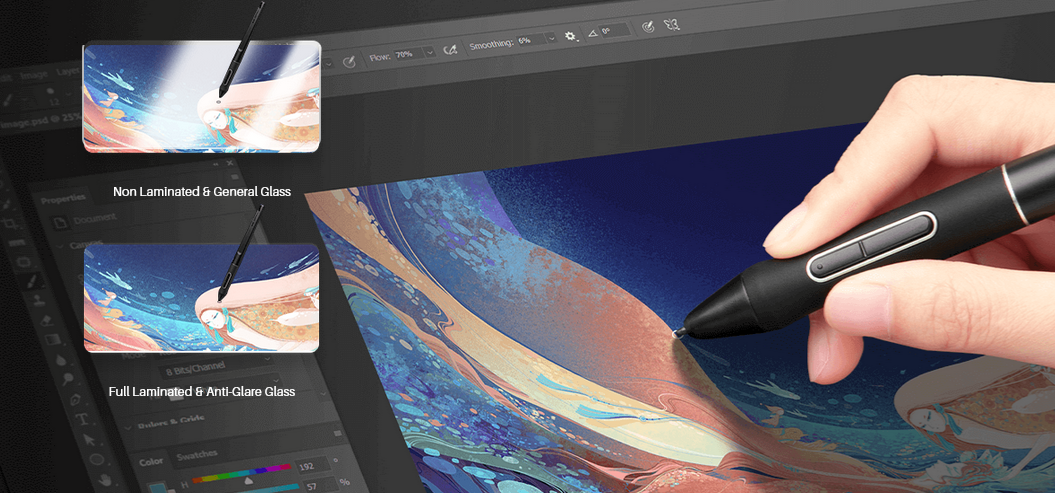Open the Image menu

[32, 75]
